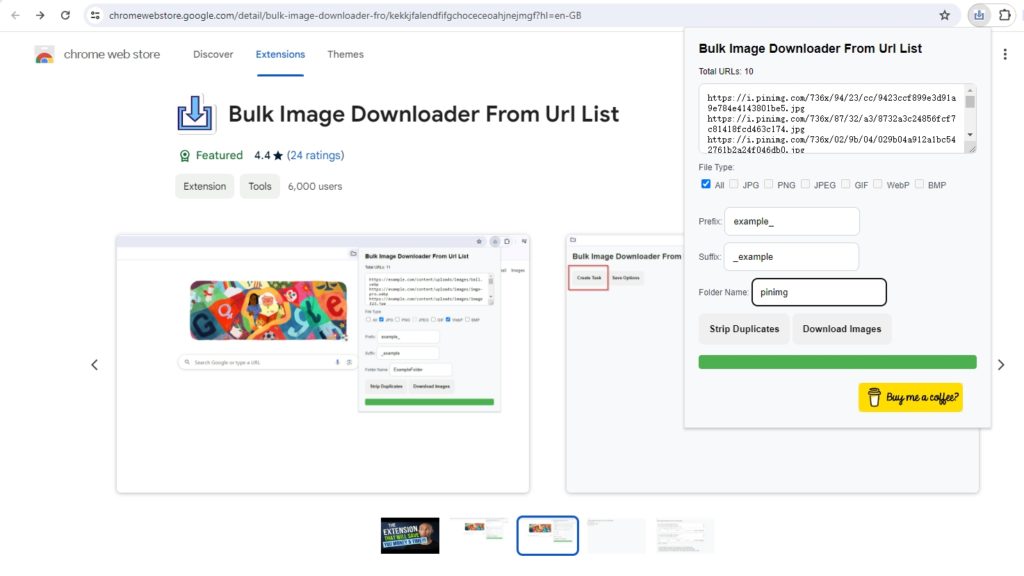
Task: Open the Discover section
Action: click(x=213, y=54)
